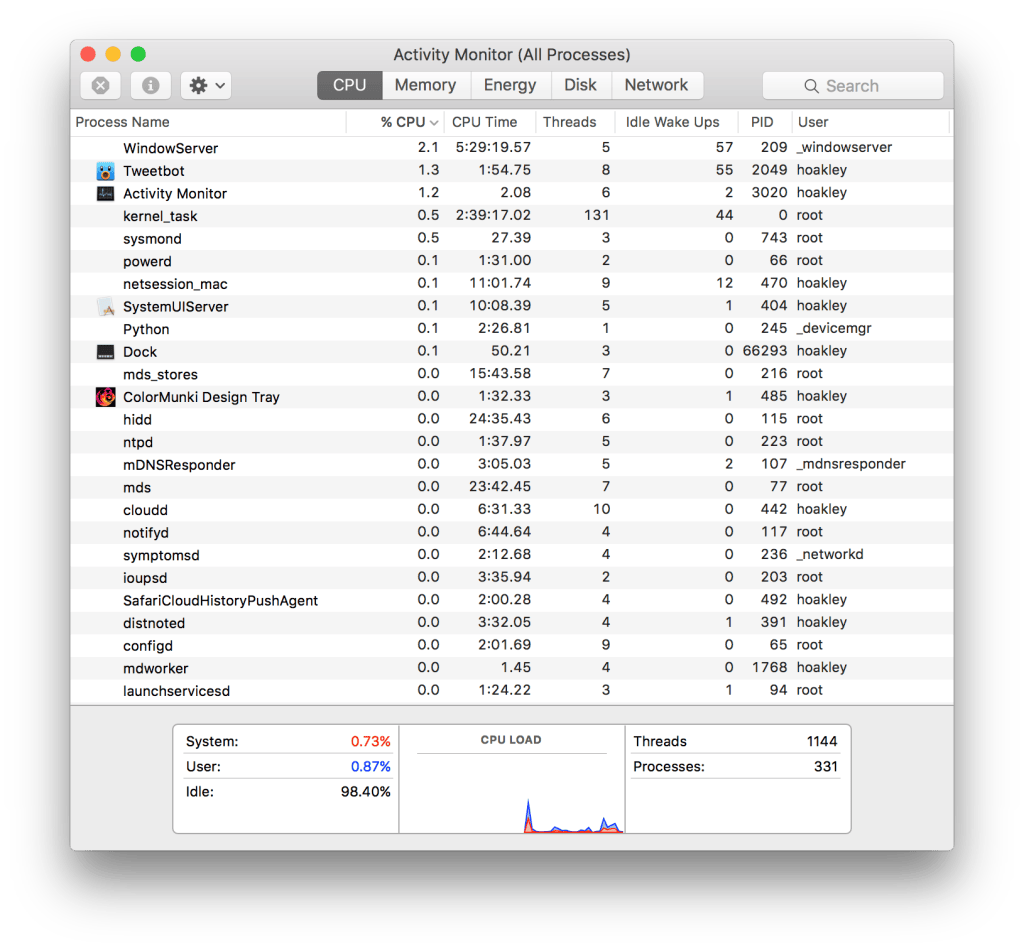Click the search magnifier icon
1024x951 pixels.
point(811,86)
